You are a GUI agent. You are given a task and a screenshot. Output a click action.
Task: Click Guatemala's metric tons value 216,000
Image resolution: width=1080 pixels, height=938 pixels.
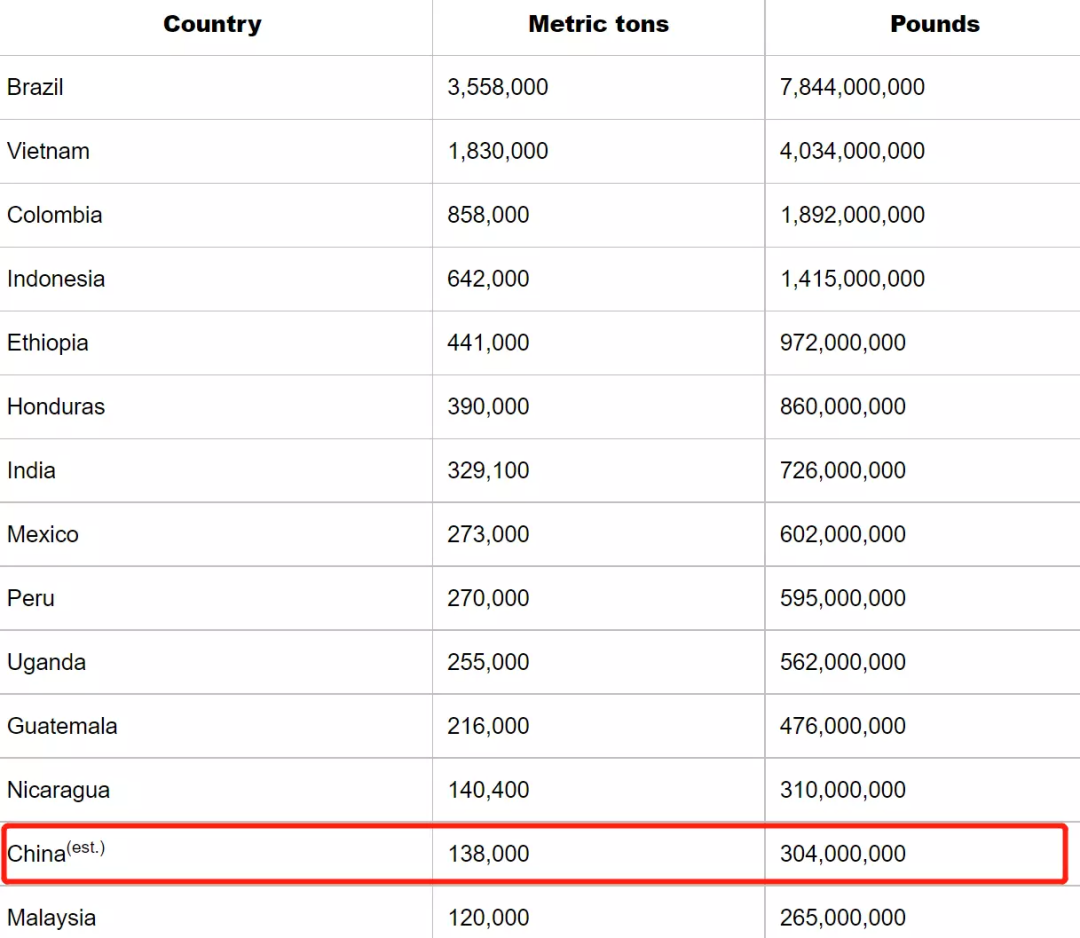[488, 727]
